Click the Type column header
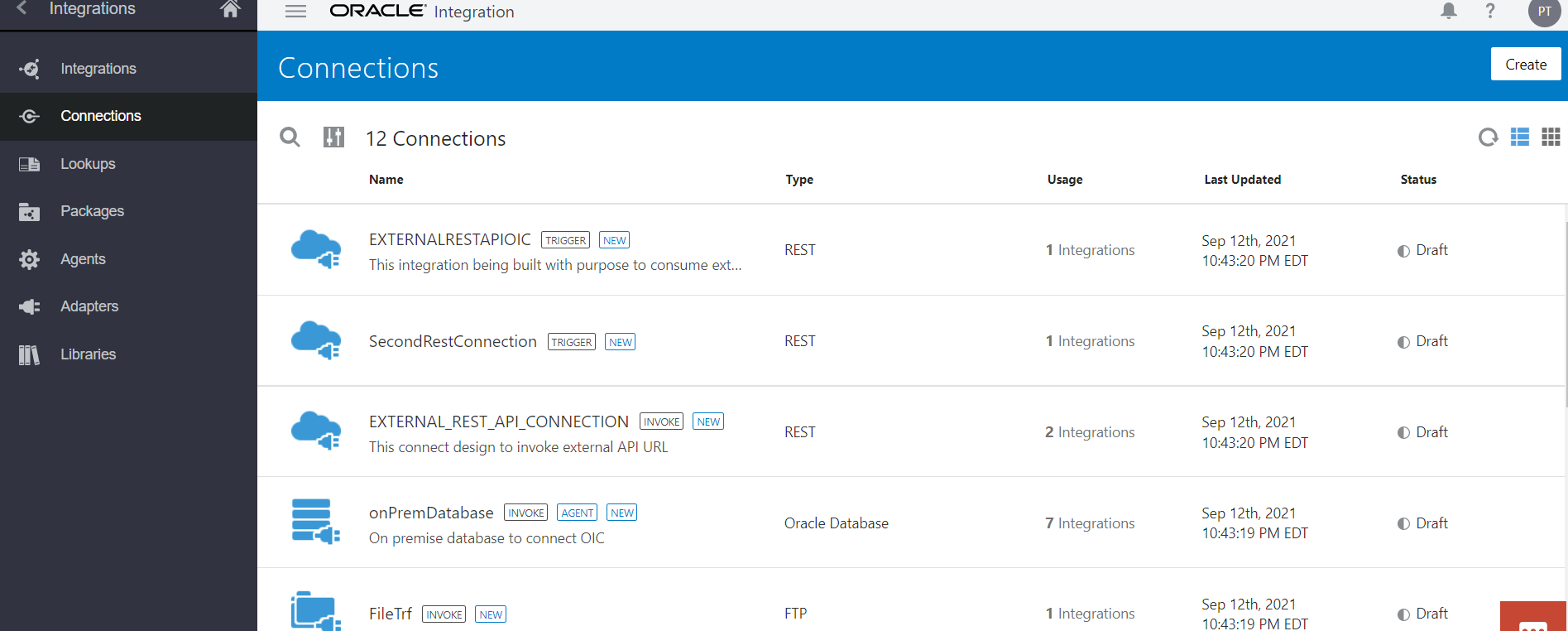Screen dimensions: 1568x631 coord(799,180)
